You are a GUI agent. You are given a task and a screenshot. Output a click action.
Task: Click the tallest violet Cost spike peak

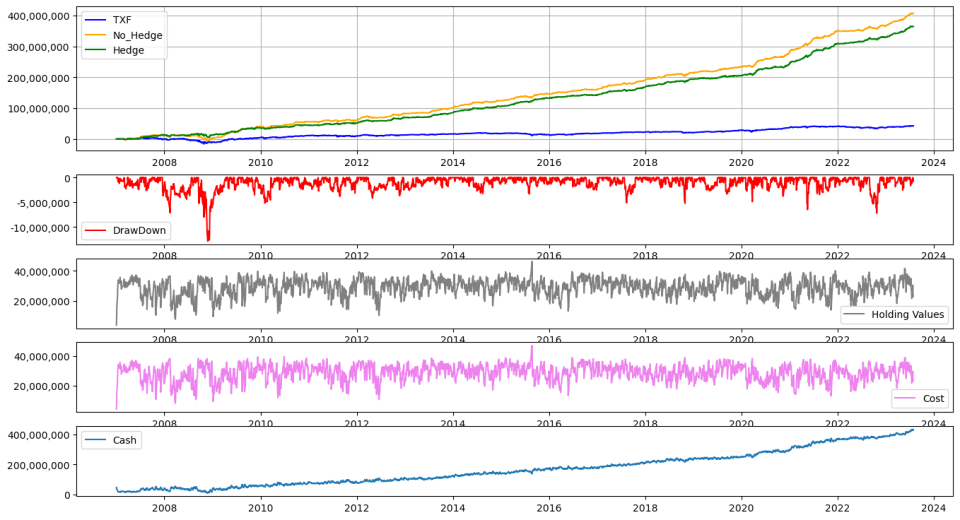pyautogui.click(x=532, y=346)
